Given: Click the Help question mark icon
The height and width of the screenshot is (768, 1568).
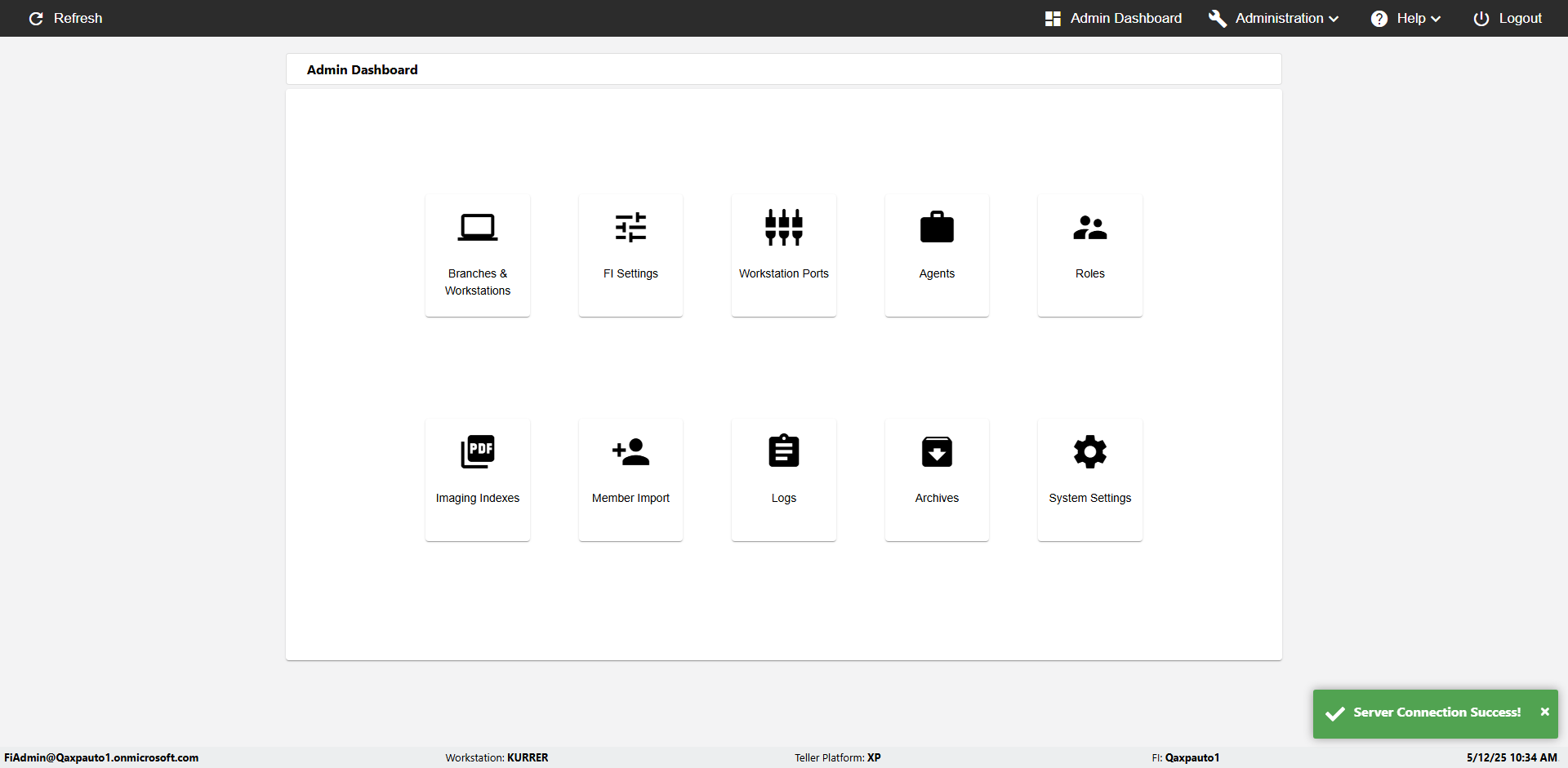Looking at the screenshot, I should [x=1379, y=19].
